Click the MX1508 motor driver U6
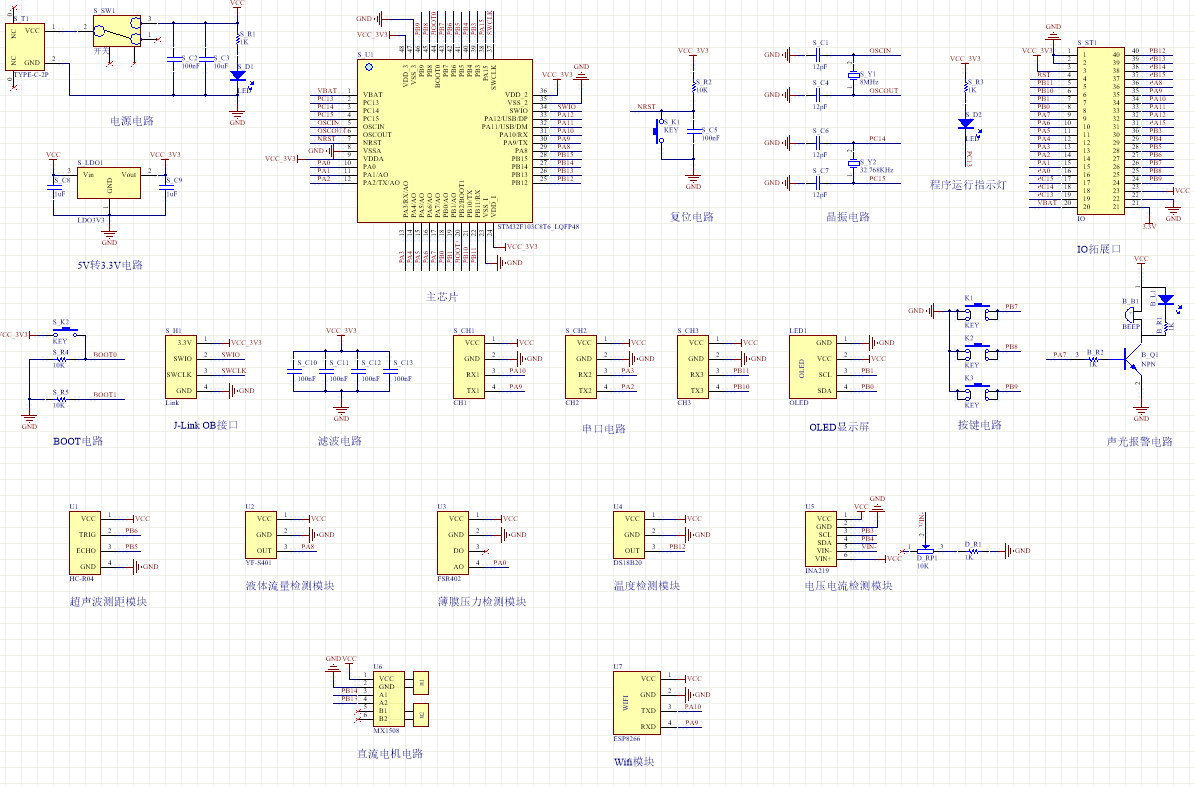Screen dimensions: 1195x786 389,699
